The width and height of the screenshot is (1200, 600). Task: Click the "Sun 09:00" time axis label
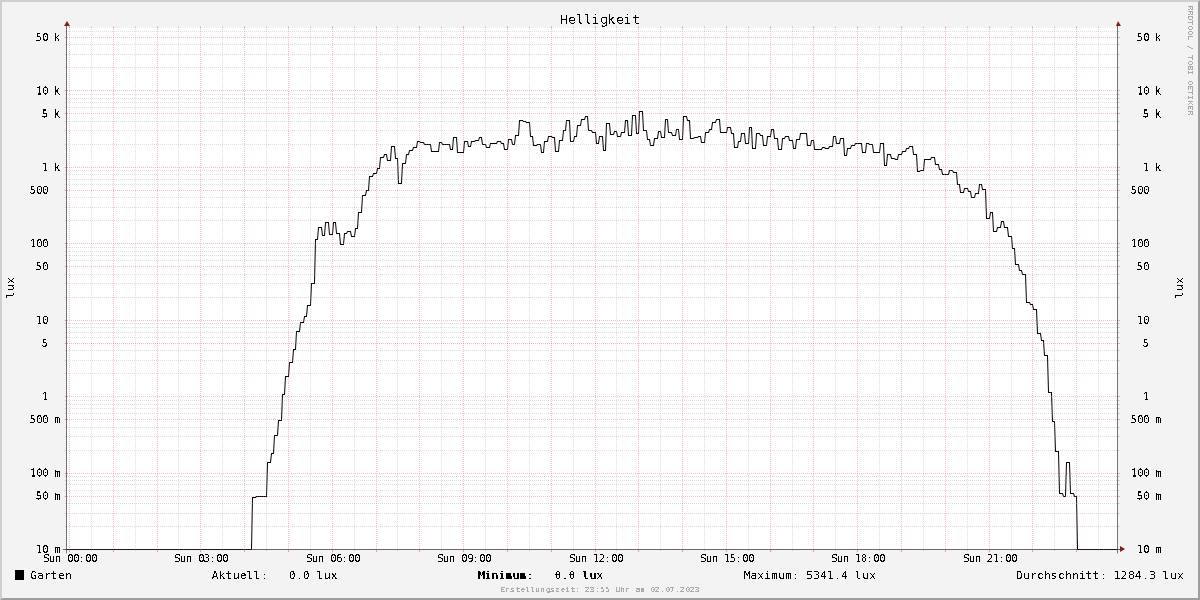464,558
